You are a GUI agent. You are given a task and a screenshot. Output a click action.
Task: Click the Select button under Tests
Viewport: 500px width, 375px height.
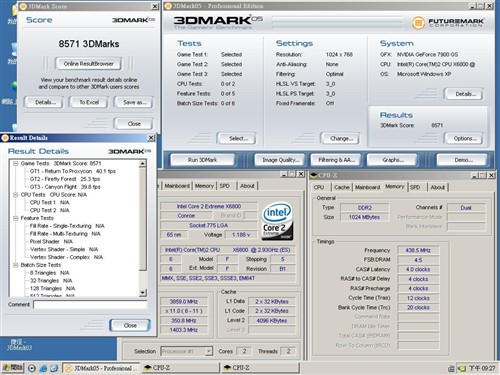[x=236, y=138]
